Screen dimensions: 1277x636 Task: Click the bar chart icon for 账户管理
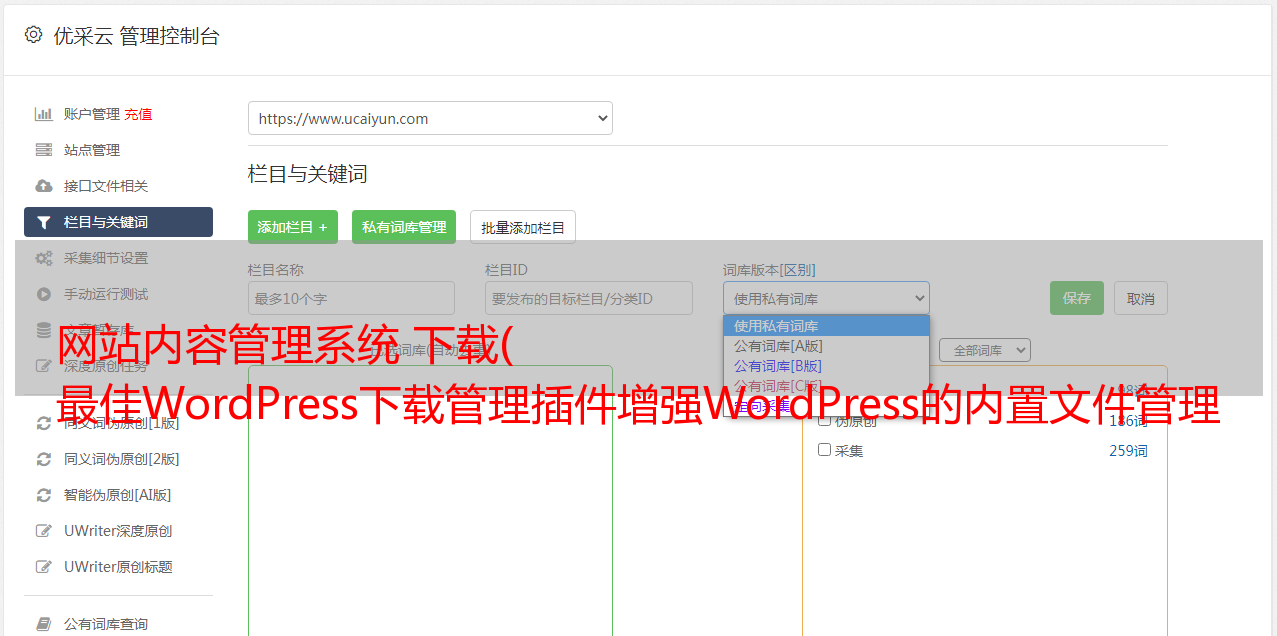pyautogui.click(x=44, y=114)
